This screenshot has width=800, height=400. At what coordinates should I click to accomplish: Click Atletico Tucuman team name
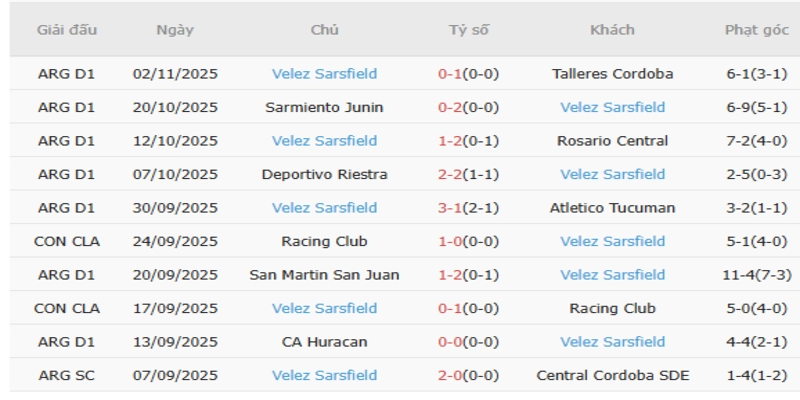[x=612, y=208]
